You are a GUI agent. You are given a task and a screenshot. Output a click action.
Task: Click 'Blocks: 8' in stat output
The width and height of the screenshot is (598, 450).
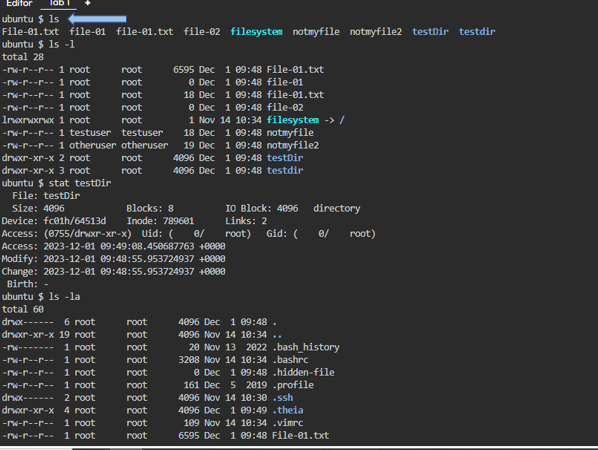tap(150, 208)
